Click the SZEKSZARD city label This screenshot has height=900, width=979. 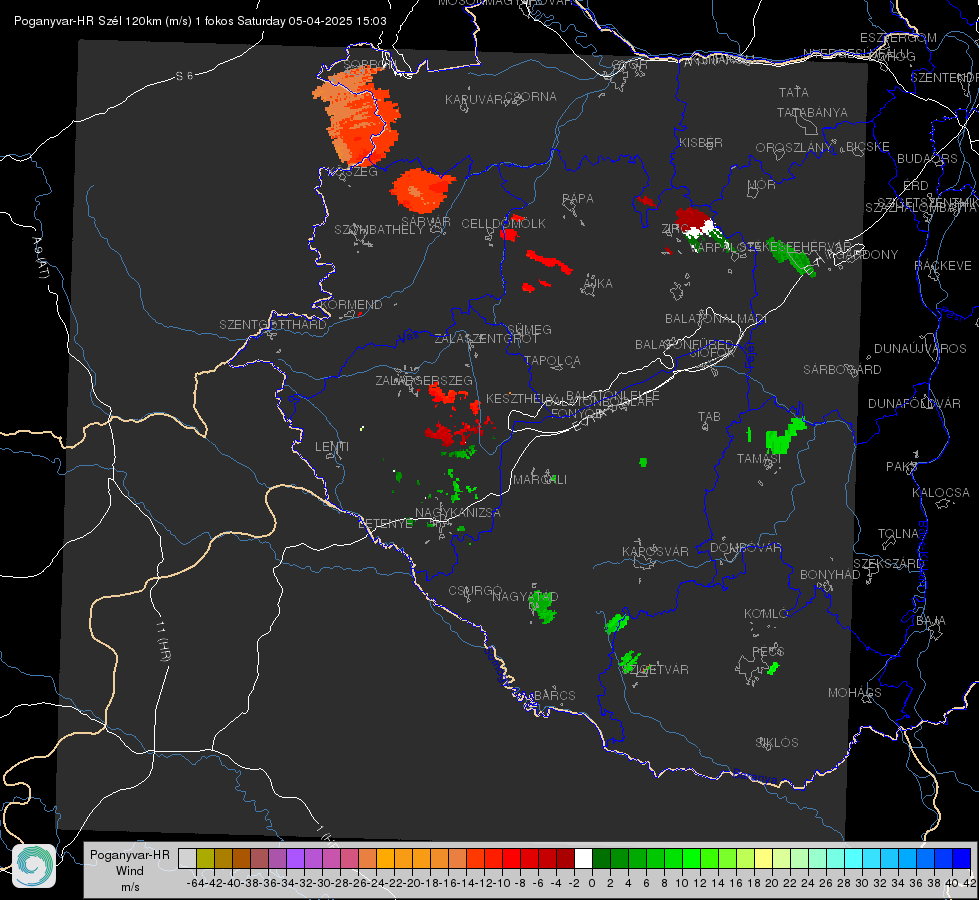[888, 563]
